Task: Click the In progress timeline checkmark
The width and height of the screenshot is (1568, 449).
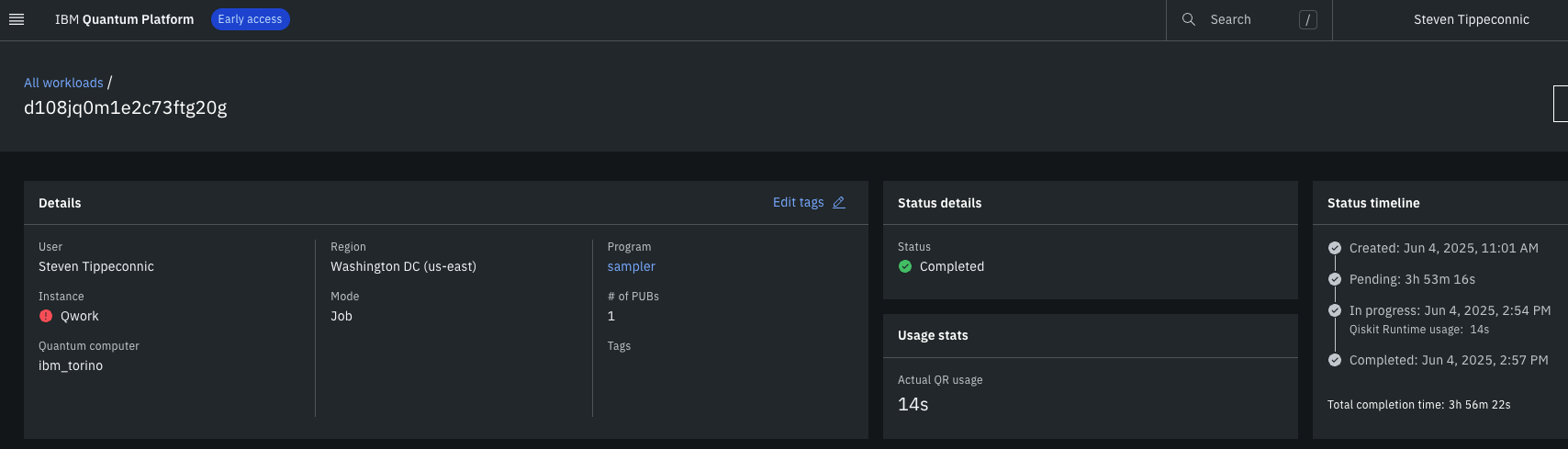Action: pyautogui.click(x=1335, y=310)
